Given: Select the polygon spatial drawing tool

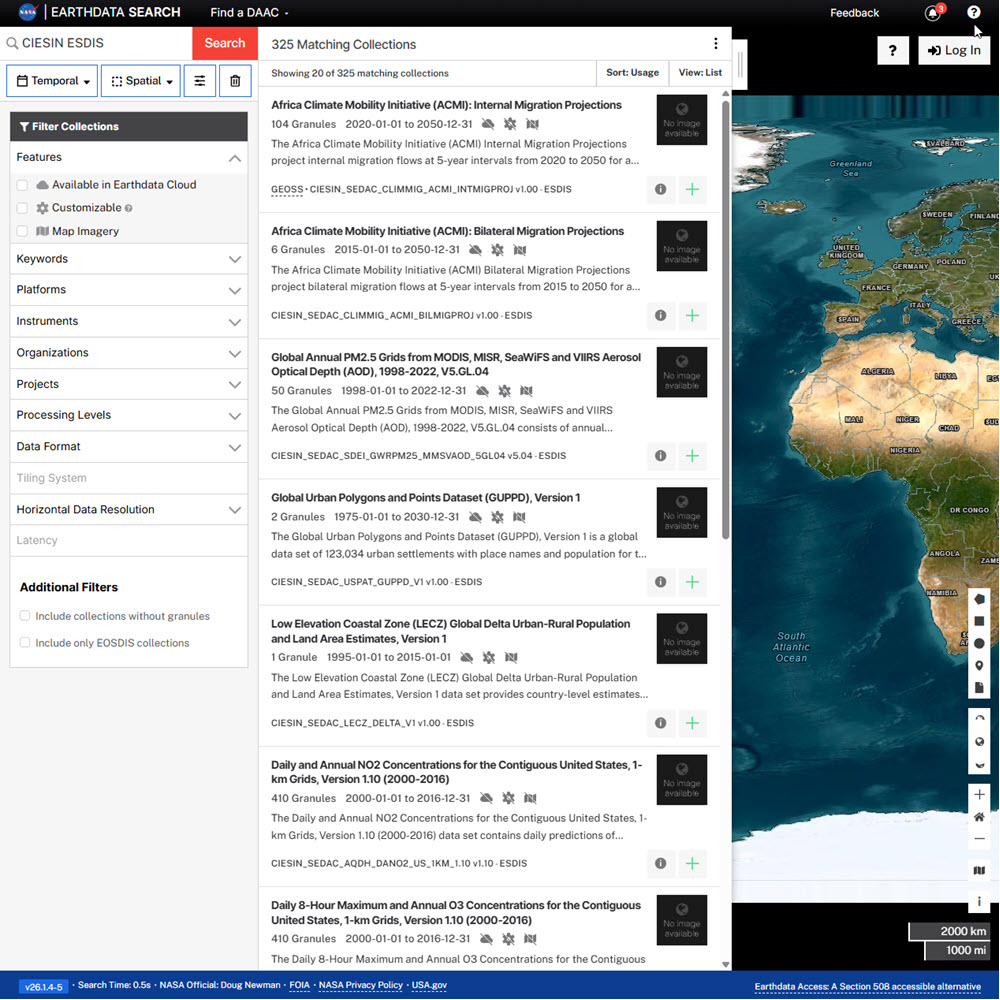Looking at the screenshot, I should click(x=979, y=599).
